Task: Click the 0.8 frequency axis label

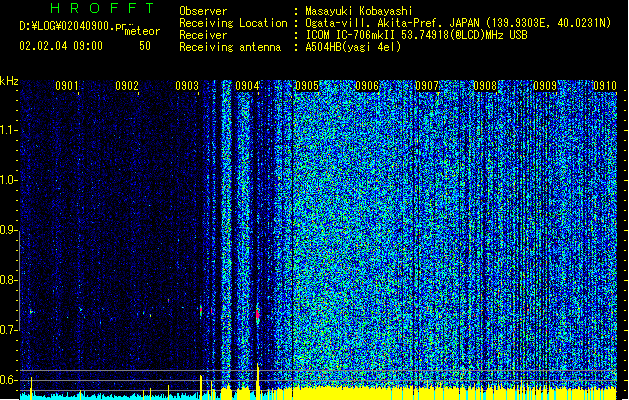Action: pyautogui.click(x=8, y=280)
